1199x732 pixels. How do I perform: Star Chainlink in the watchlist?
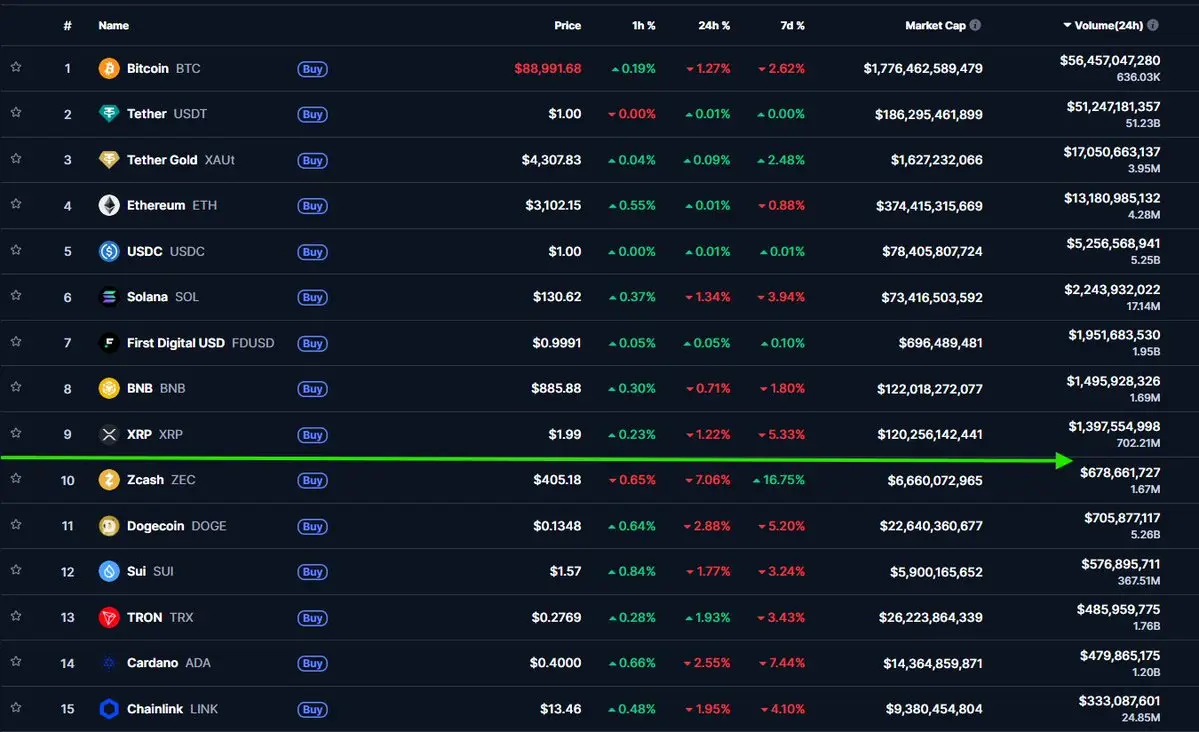point(16,708)
